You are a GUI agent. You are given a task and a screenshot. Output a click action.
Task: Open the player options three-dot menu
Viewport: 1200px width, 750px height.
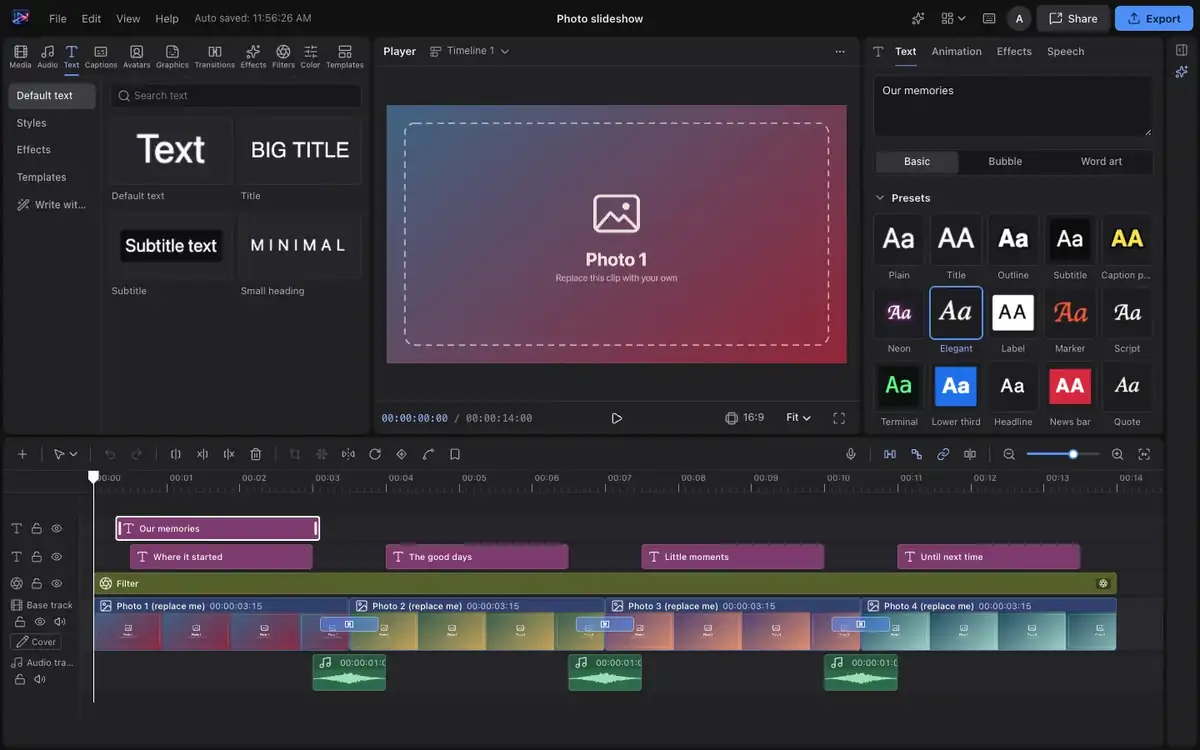839,51
